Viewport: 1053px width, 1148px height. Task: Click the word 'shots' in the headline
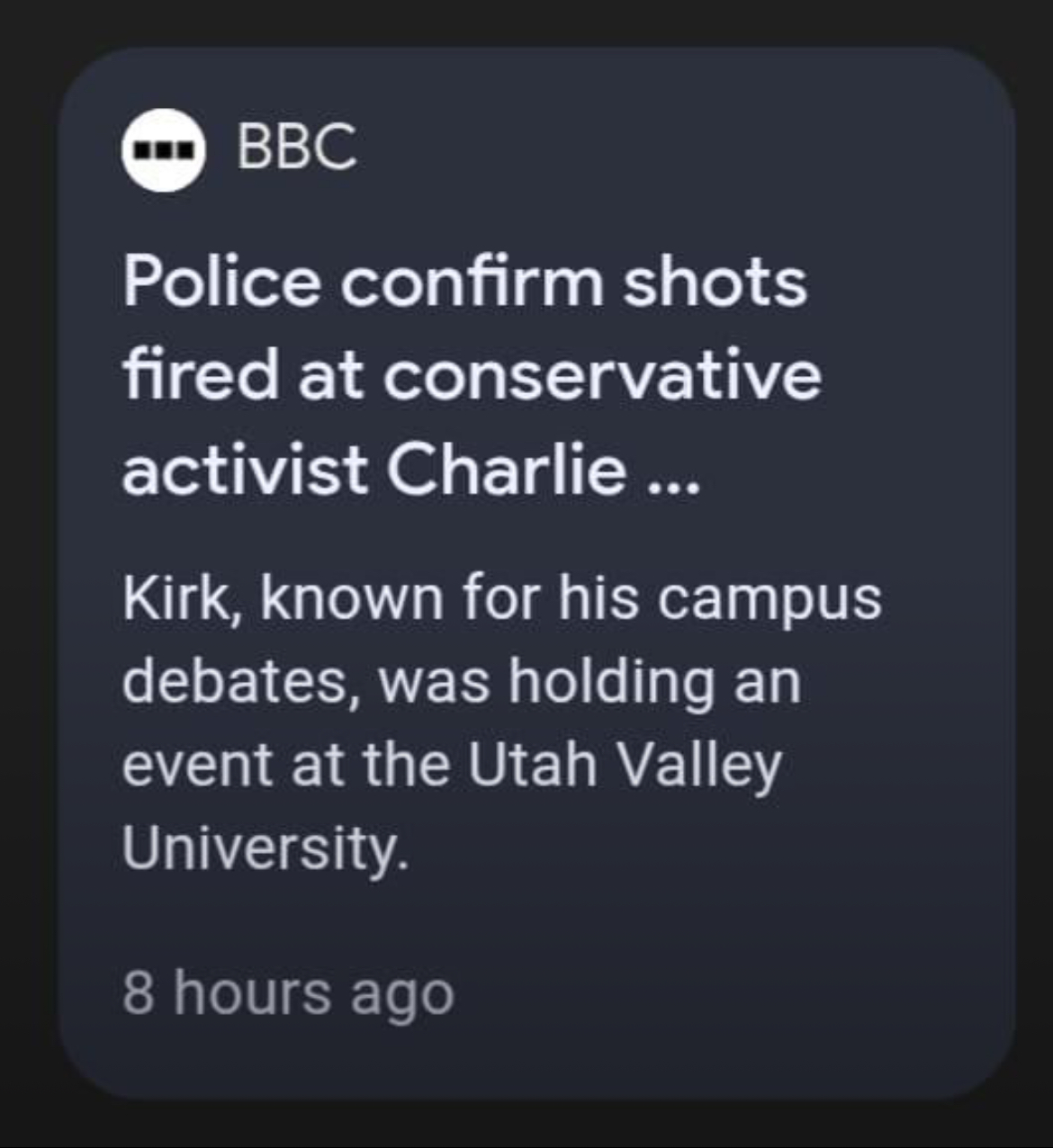715,282
